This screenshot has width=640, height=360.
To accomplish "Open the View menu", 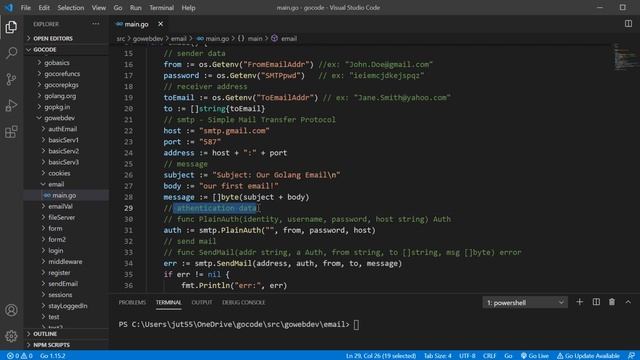I will click(x=98, y=8).
